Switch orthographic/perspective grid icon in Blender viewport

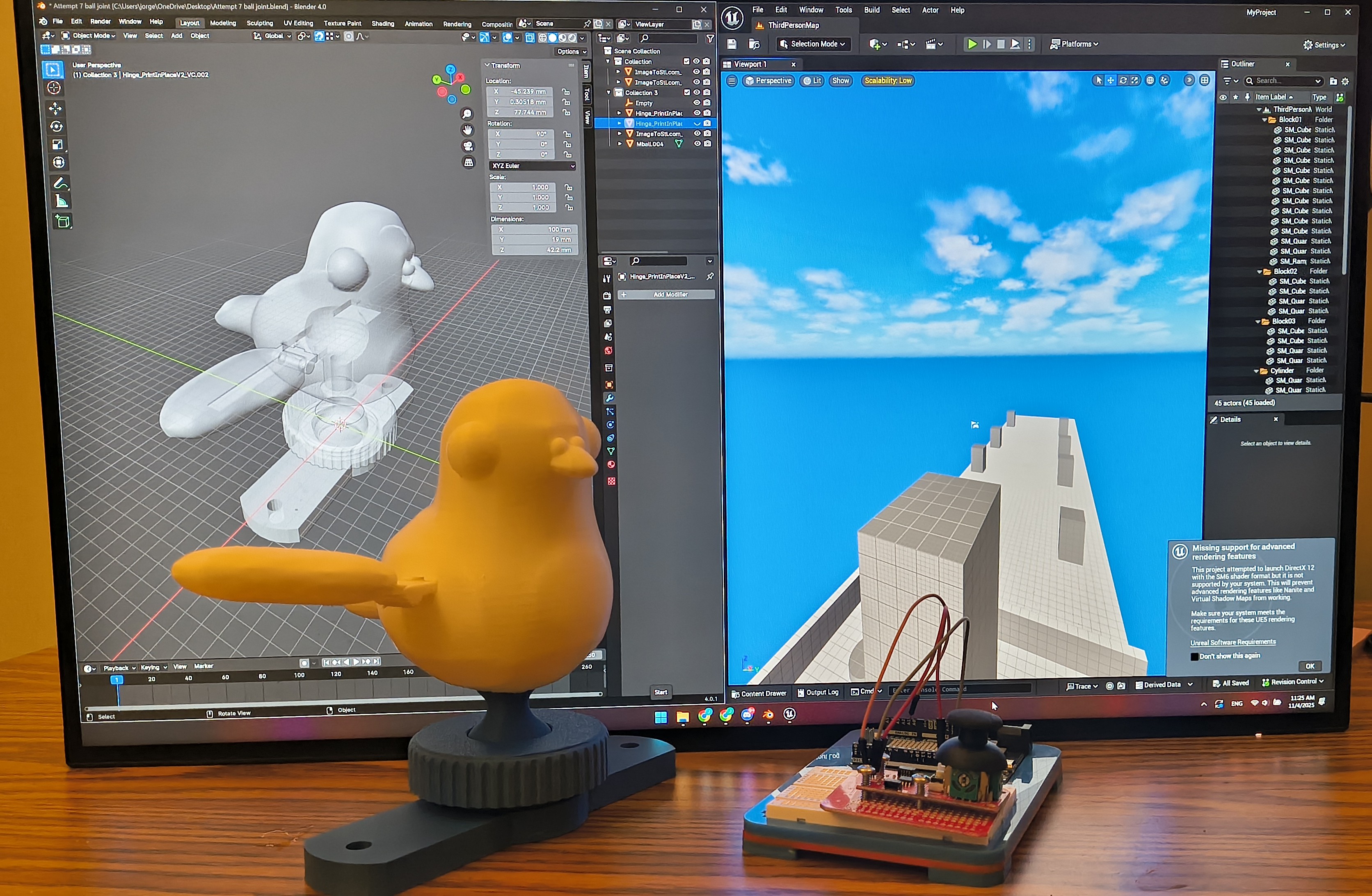(469, 162)
